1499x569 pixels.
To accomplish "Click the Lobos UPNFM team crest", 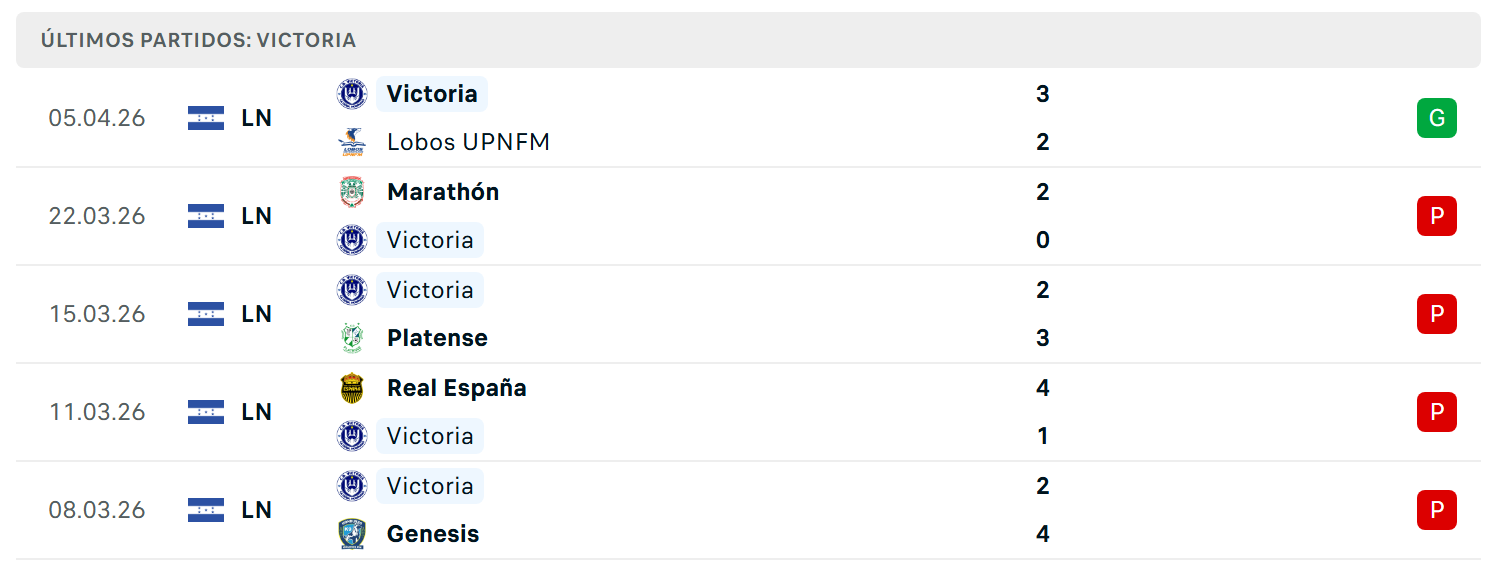I will [x=352, y=142].
